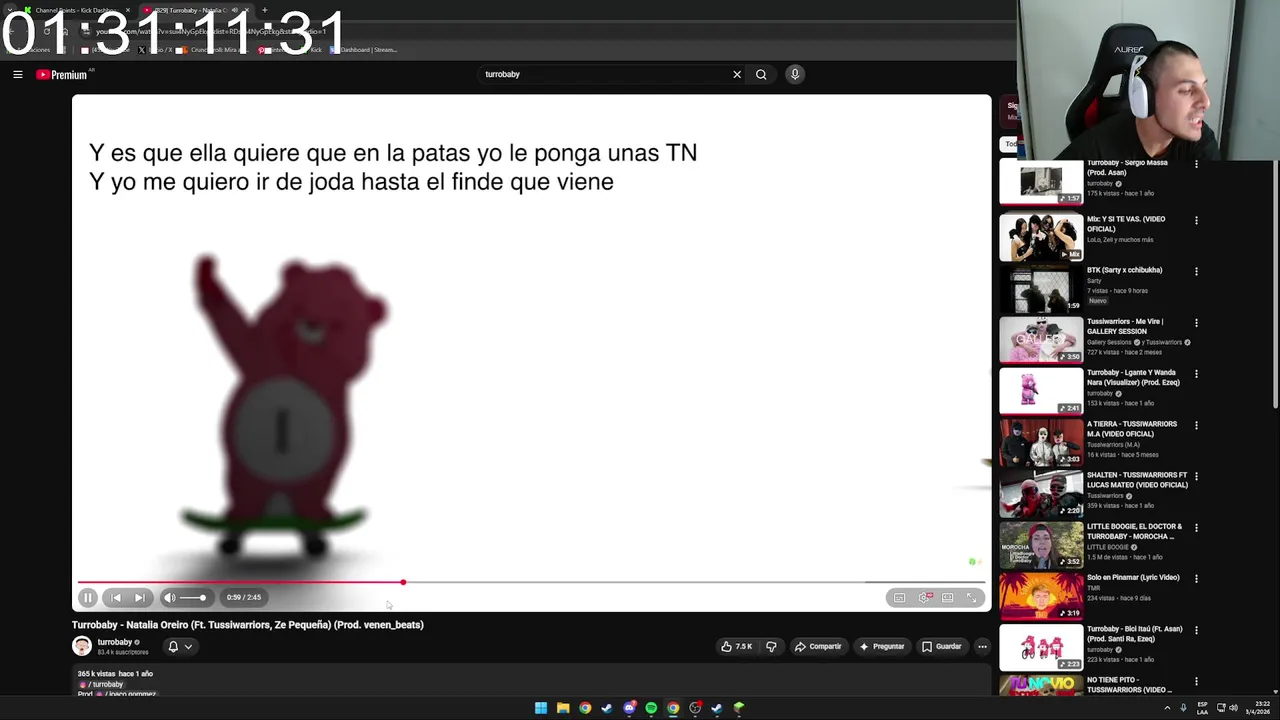
Task: Open a new browser tab
Action: point(264,10)
